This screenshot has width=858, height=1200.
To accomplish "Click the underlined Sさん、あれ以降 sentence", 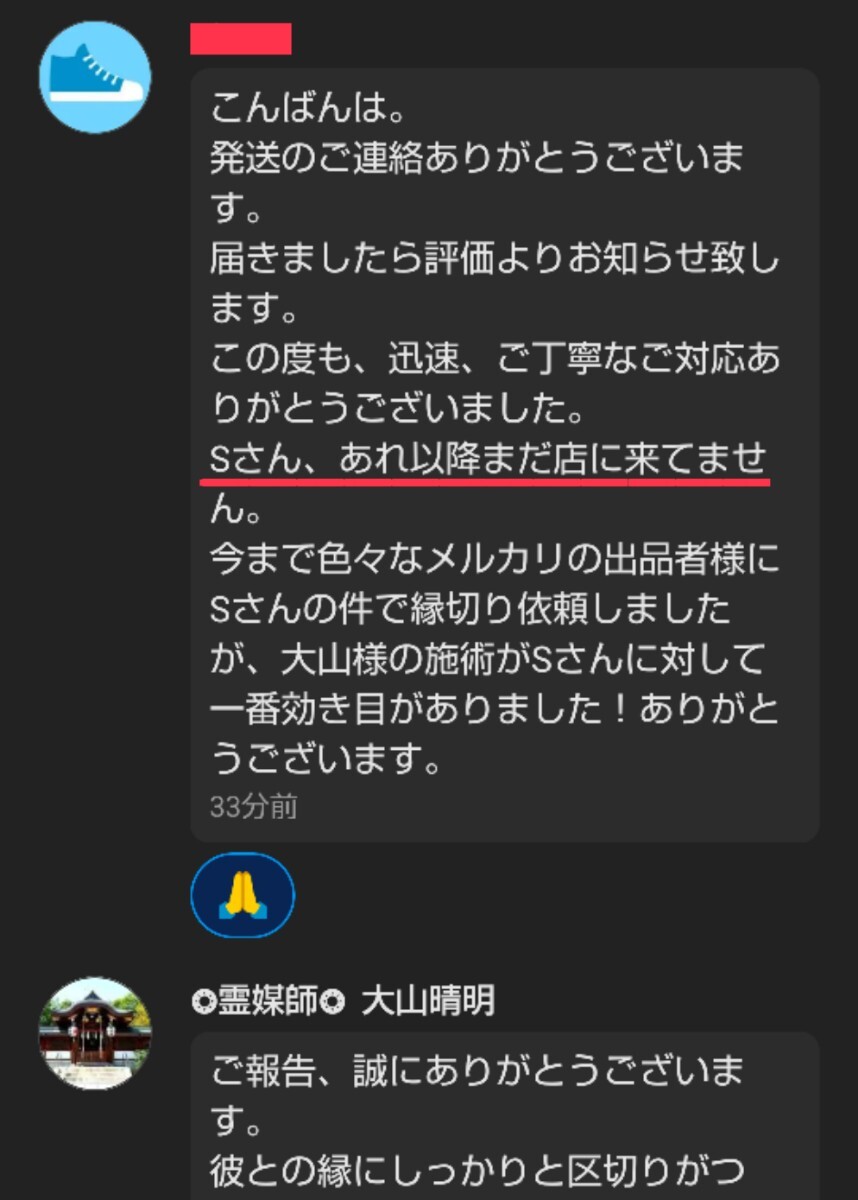I will 488,459.
